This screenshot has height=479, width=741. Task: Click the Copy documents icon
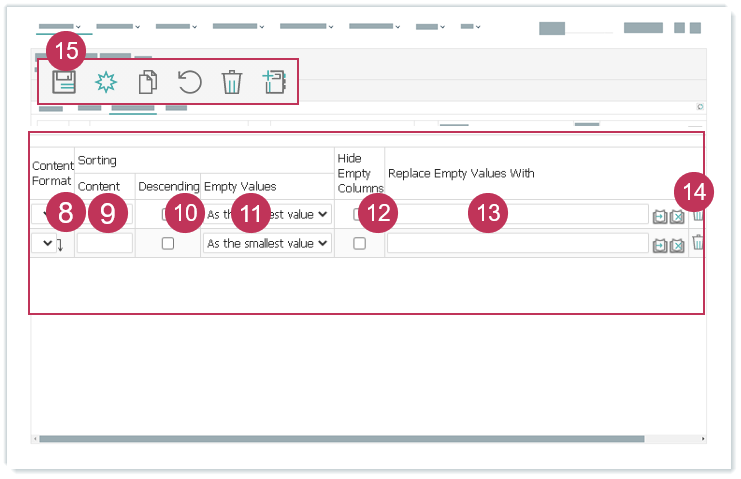tap(147, 82)
